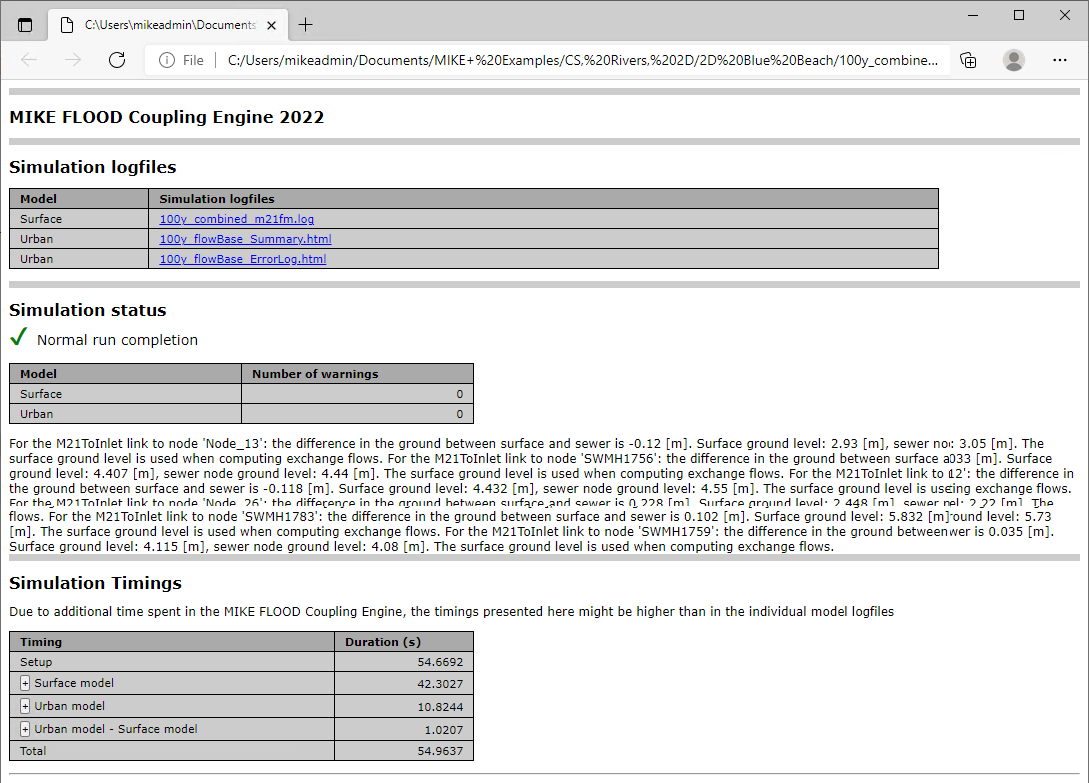
Task: Click duration value 1.0207
Action: (x=444, y=730)
